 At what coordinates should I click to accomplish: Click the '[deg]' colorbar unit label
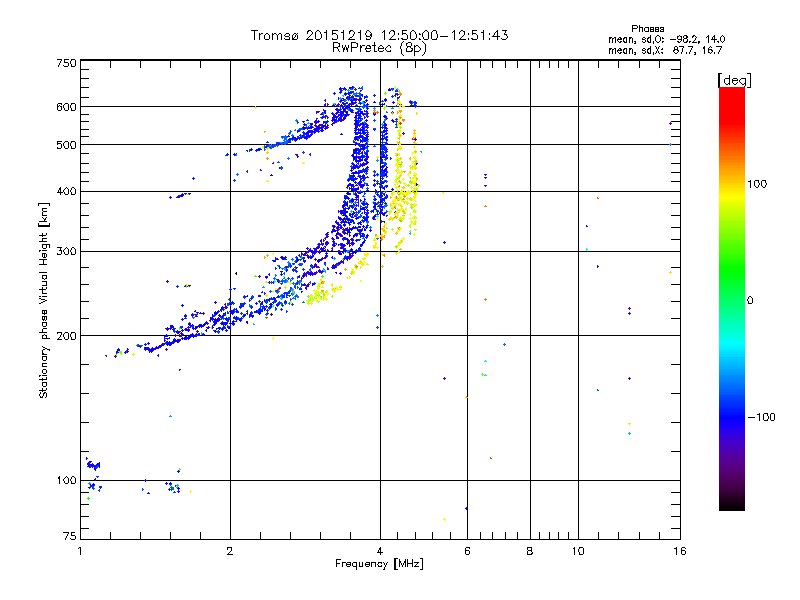point(734,80)
